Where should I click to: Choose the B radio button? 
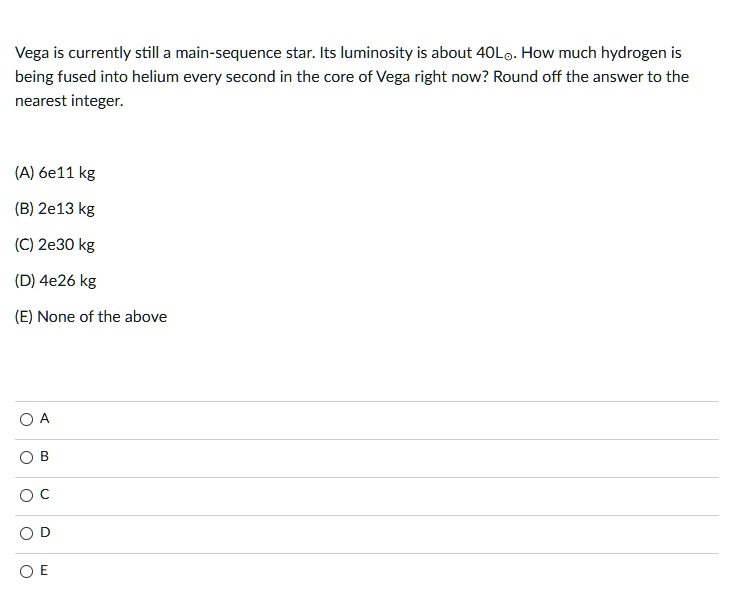coord(24,458)
